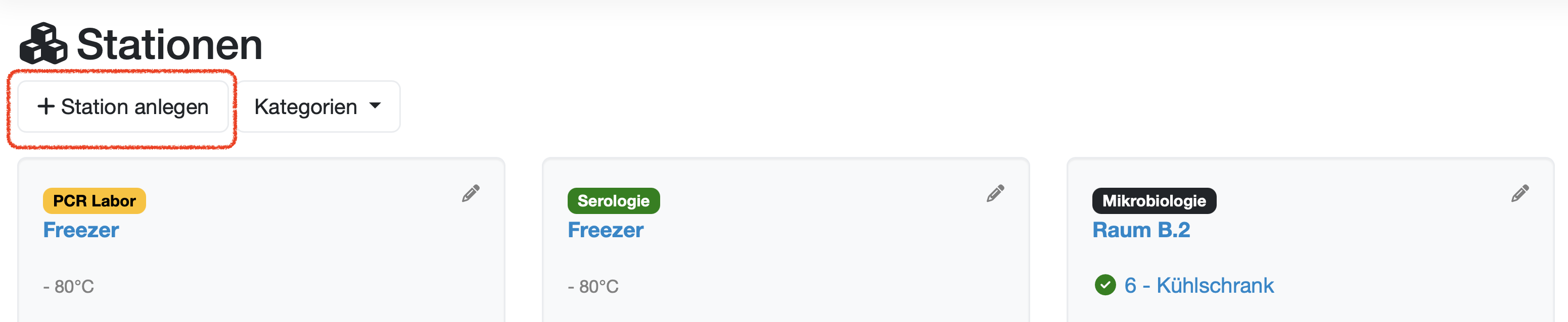Select the yellow PCR Labor category badge
The height and width of the screenshot is (322, 1568).
pos(95,201)
